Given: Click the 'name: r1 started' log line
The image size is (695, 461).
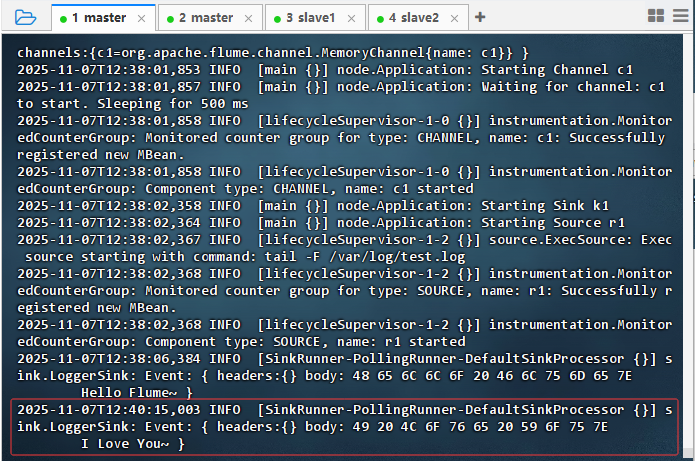Looking at the screenshot, I should pos(241,342).
